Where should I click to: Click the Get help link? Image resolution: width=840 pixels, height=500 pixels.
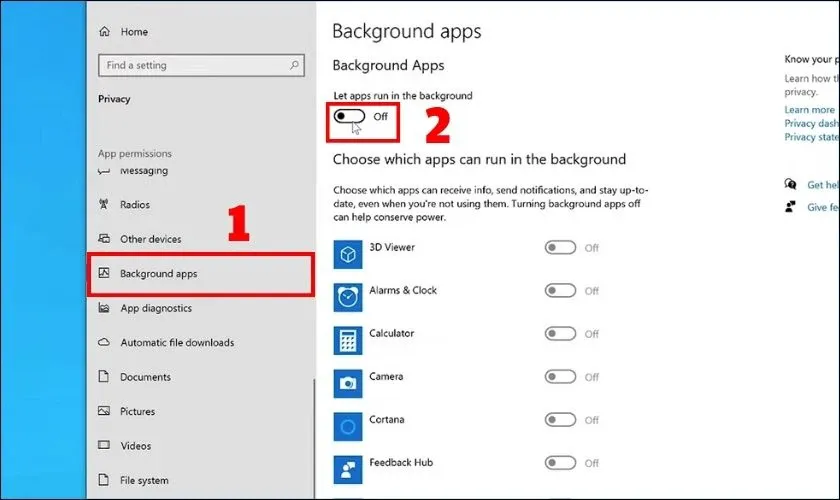click(822, 185)
